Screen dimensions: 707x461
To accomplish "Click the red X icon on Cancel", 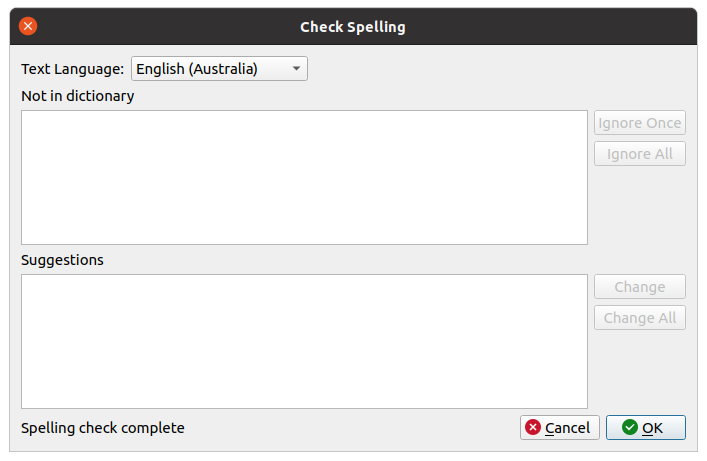I will (533, 428).
